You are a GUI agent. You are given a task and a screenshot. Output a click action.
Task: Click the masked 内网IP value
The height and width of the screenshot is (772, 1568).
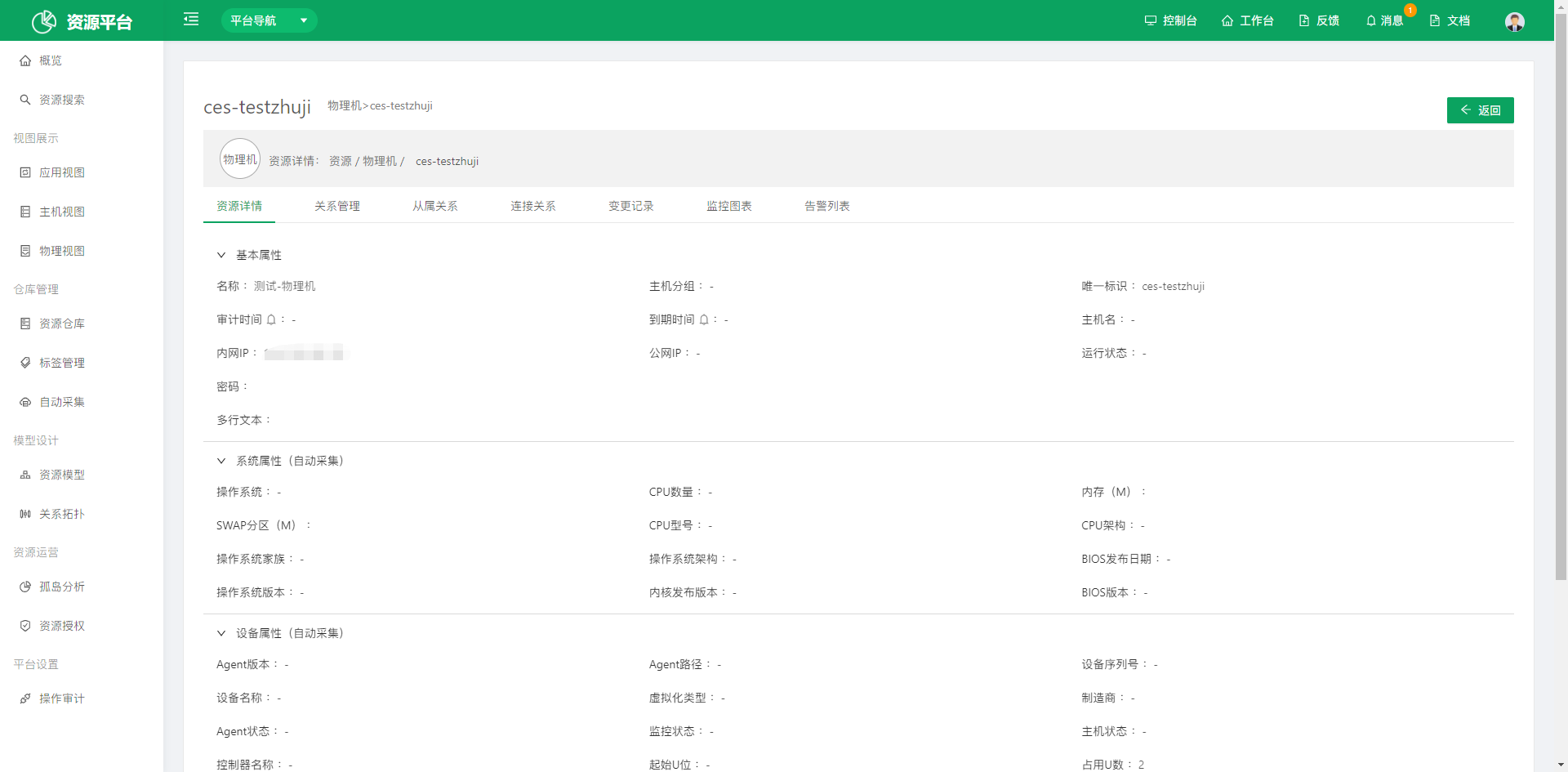click(x=306, y=353)
